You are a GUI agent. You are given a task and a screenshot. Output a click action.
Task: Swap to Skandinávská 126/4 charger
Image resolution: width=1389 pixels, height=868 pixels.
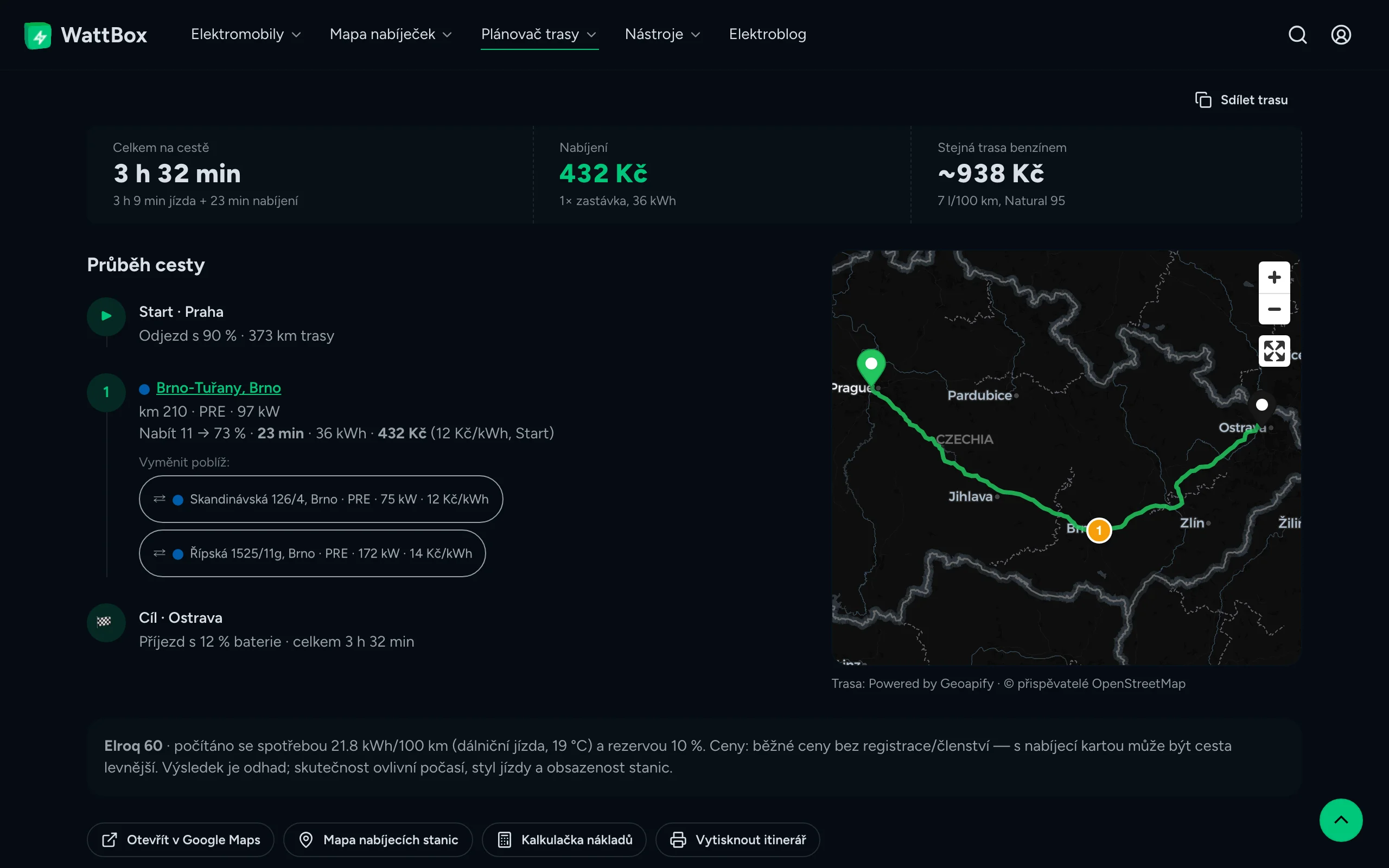pyautogui.click(x=321, y=499)
